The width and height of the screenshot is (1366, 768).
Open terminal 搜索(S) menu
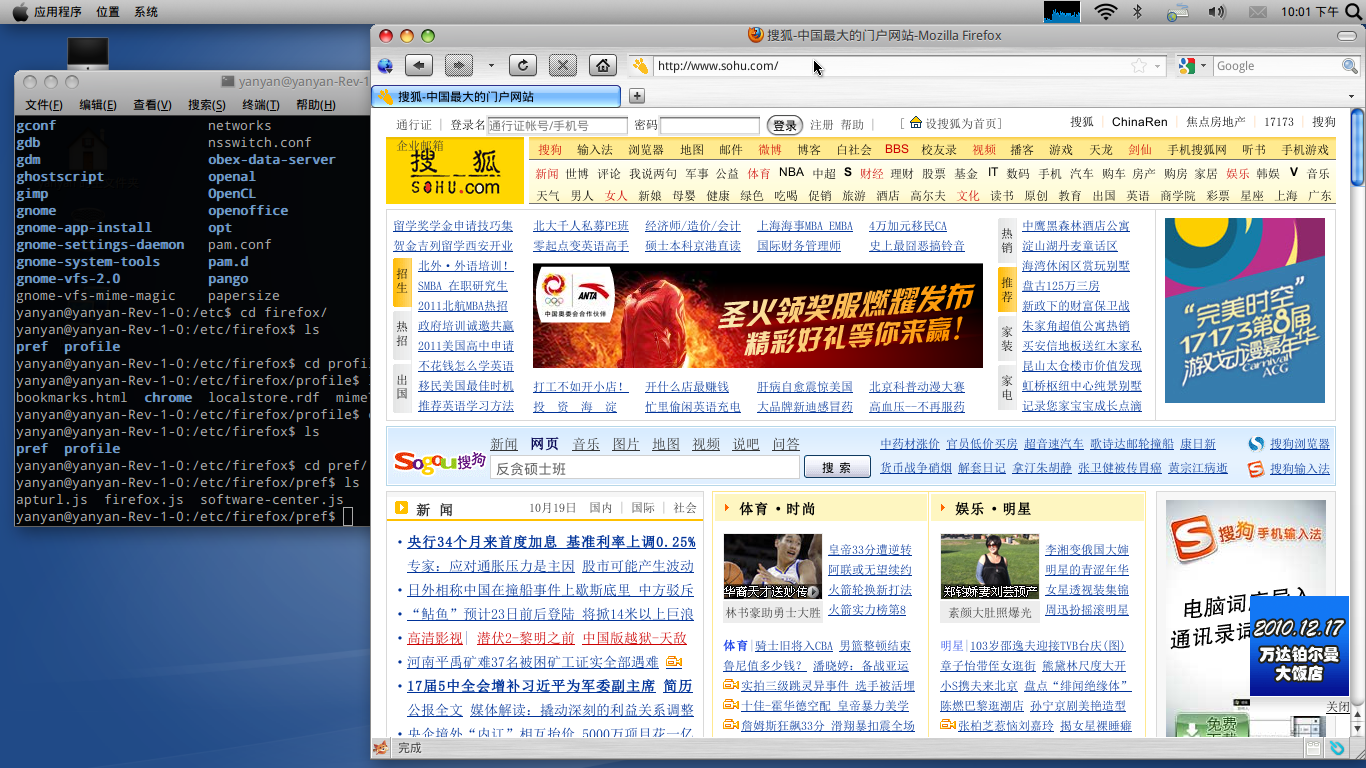pyautogui.click(x=207, y=105)
